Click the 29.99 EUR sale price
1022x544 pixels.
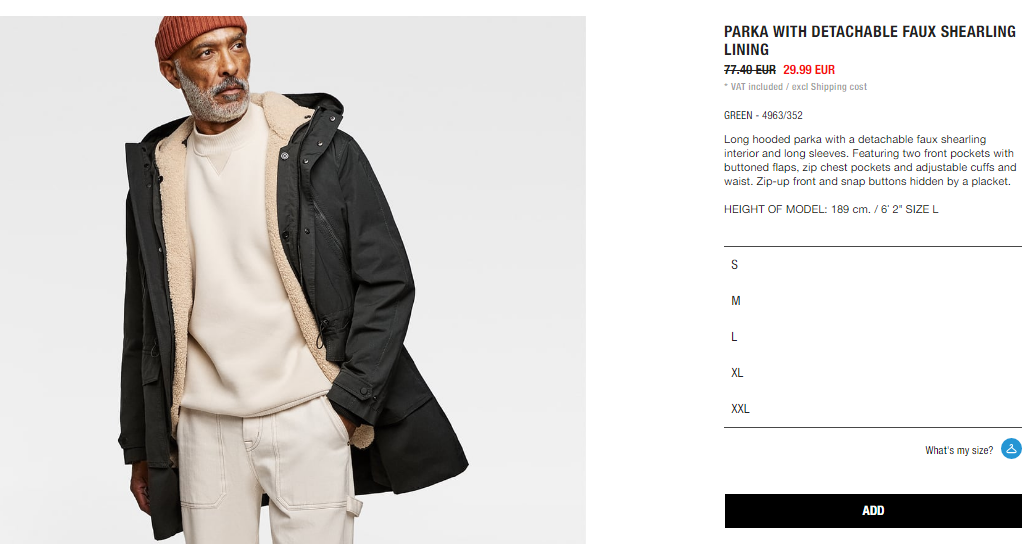point(809,70)
